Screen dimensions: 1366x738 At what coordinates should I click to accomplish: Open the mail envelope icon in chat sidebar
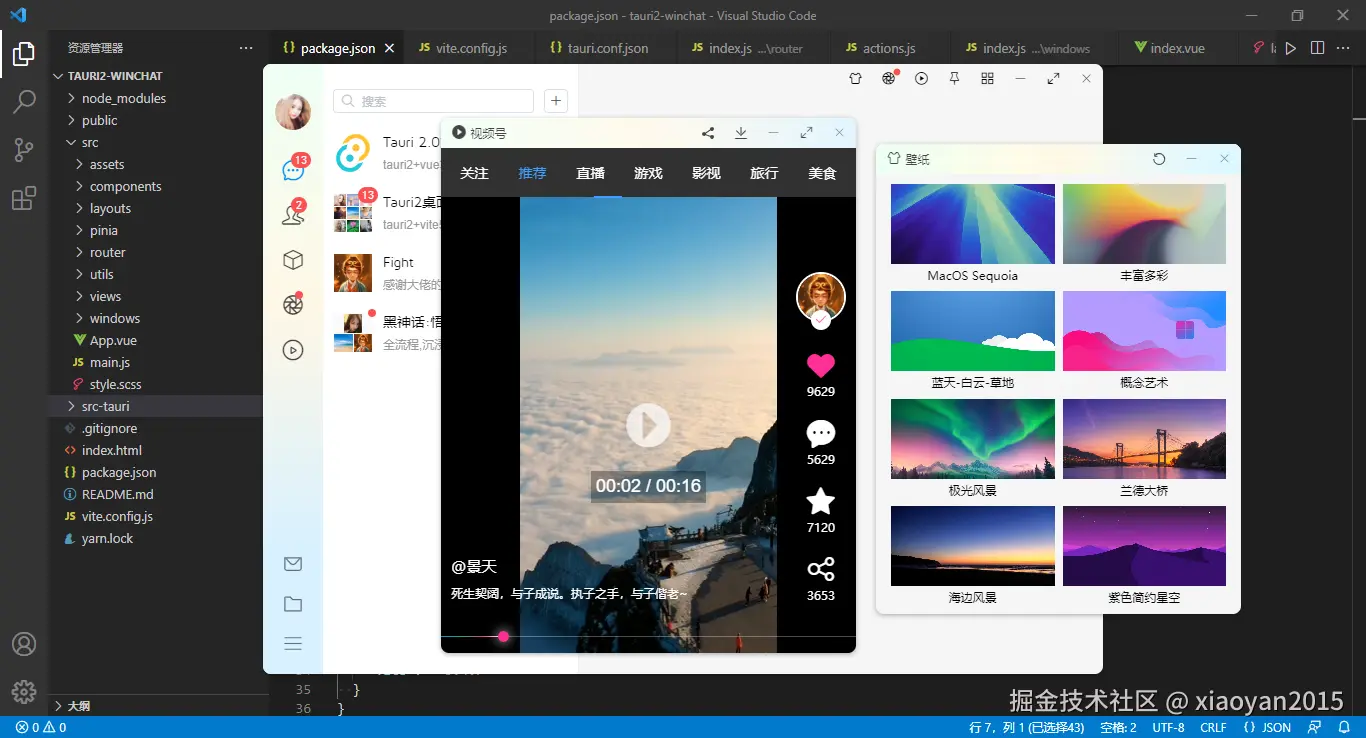pos(292,563)
